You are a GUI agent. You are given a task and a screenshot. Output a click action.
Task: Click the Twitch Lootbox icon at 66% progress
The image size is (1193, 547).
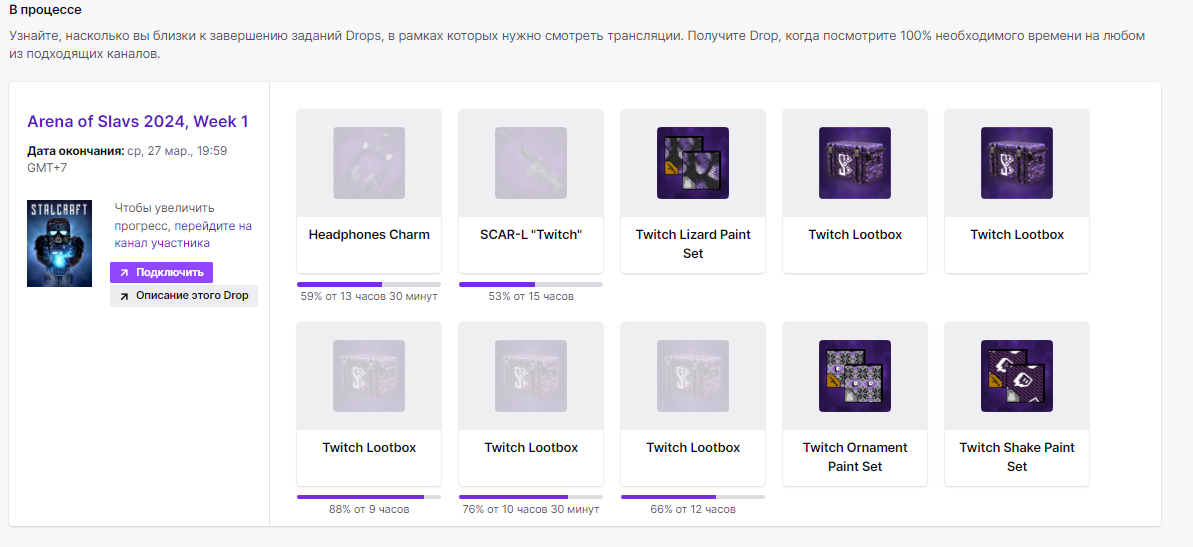(693, 375)
